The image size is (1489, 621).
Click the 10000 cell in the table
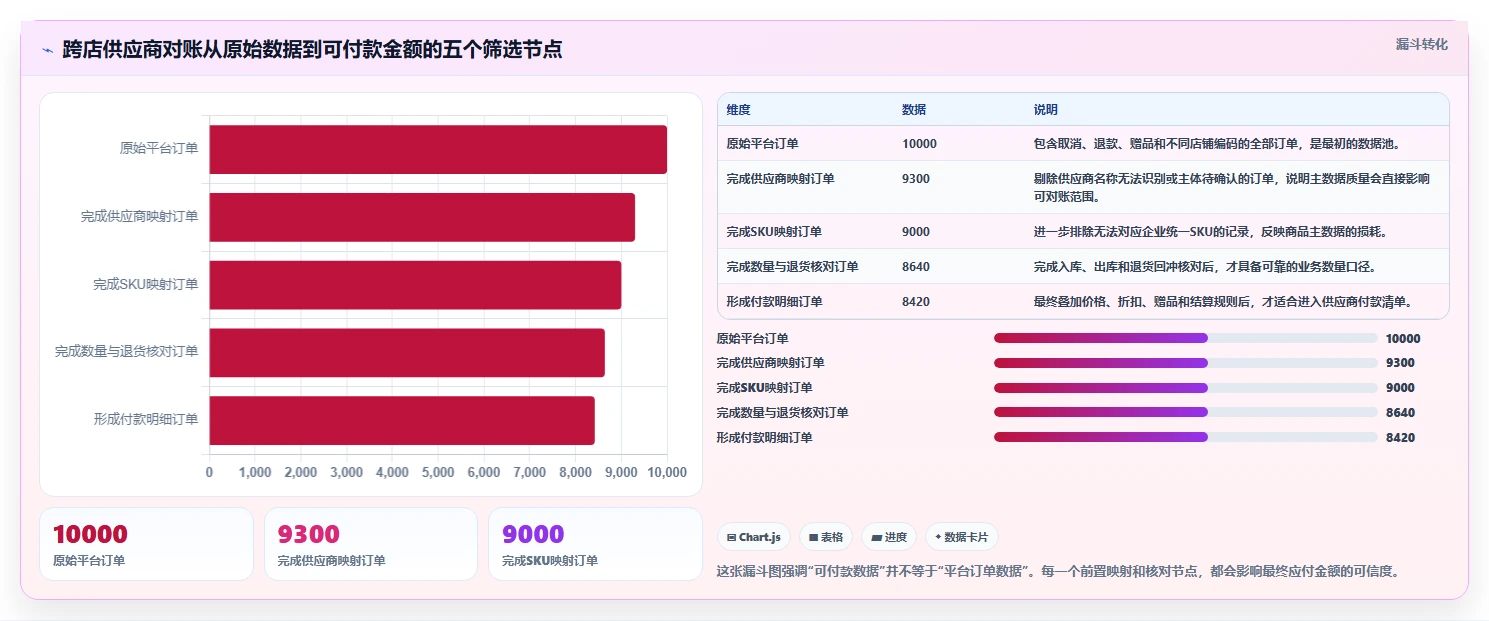[x=919, y=144]
